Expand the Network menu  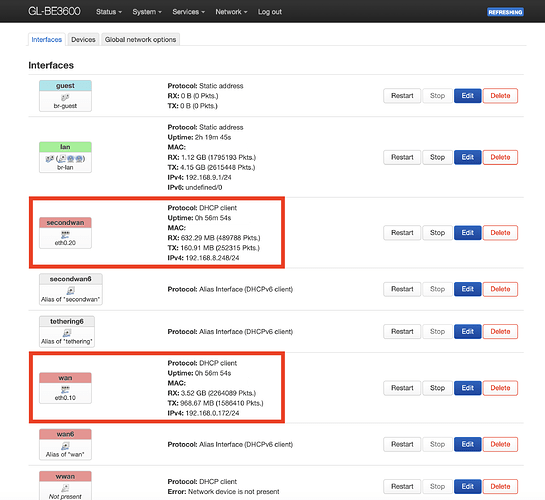pyautogui.click(x=231, y=12)
